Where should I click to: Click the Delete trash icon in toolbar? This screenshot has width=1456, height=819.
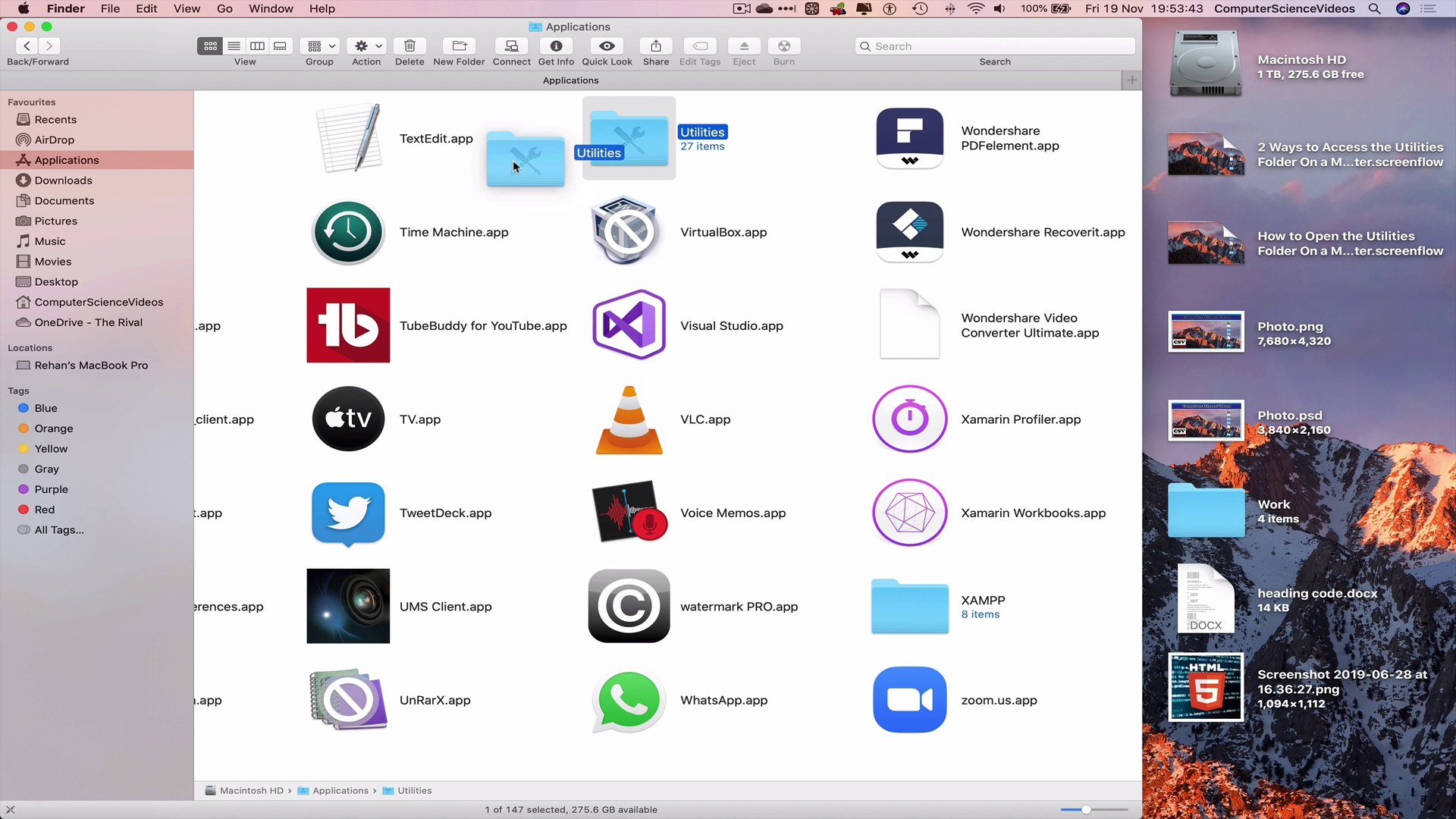[409, 46]
